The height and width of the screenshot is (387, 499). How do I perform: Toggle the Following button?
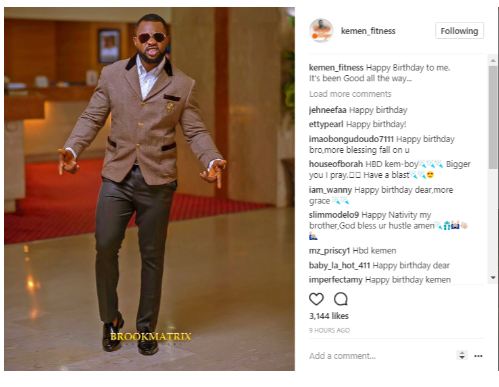(459, 31)
